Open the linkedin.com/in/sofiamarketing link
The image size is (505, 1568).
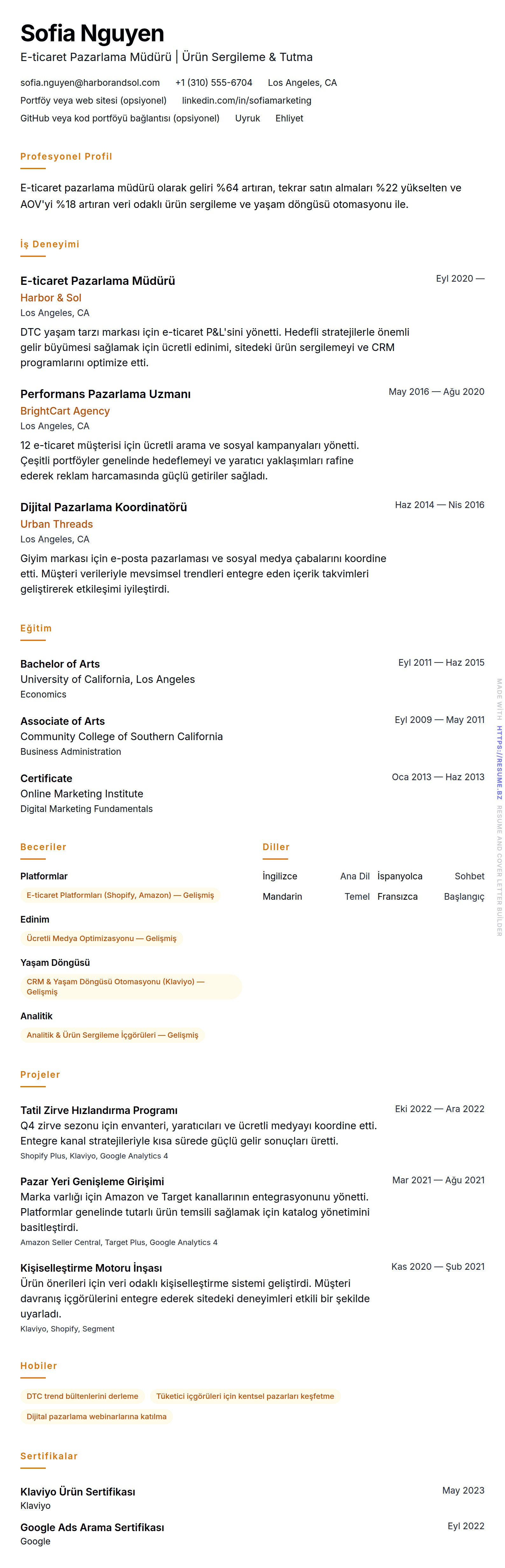[246, 100]
